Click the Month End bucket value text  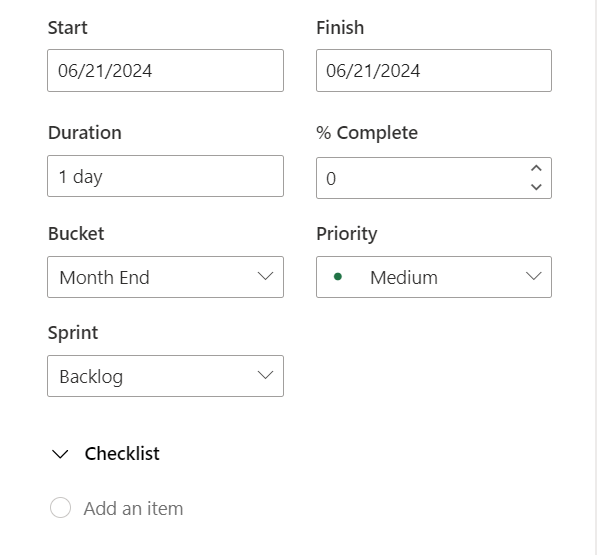coord(104,278)
